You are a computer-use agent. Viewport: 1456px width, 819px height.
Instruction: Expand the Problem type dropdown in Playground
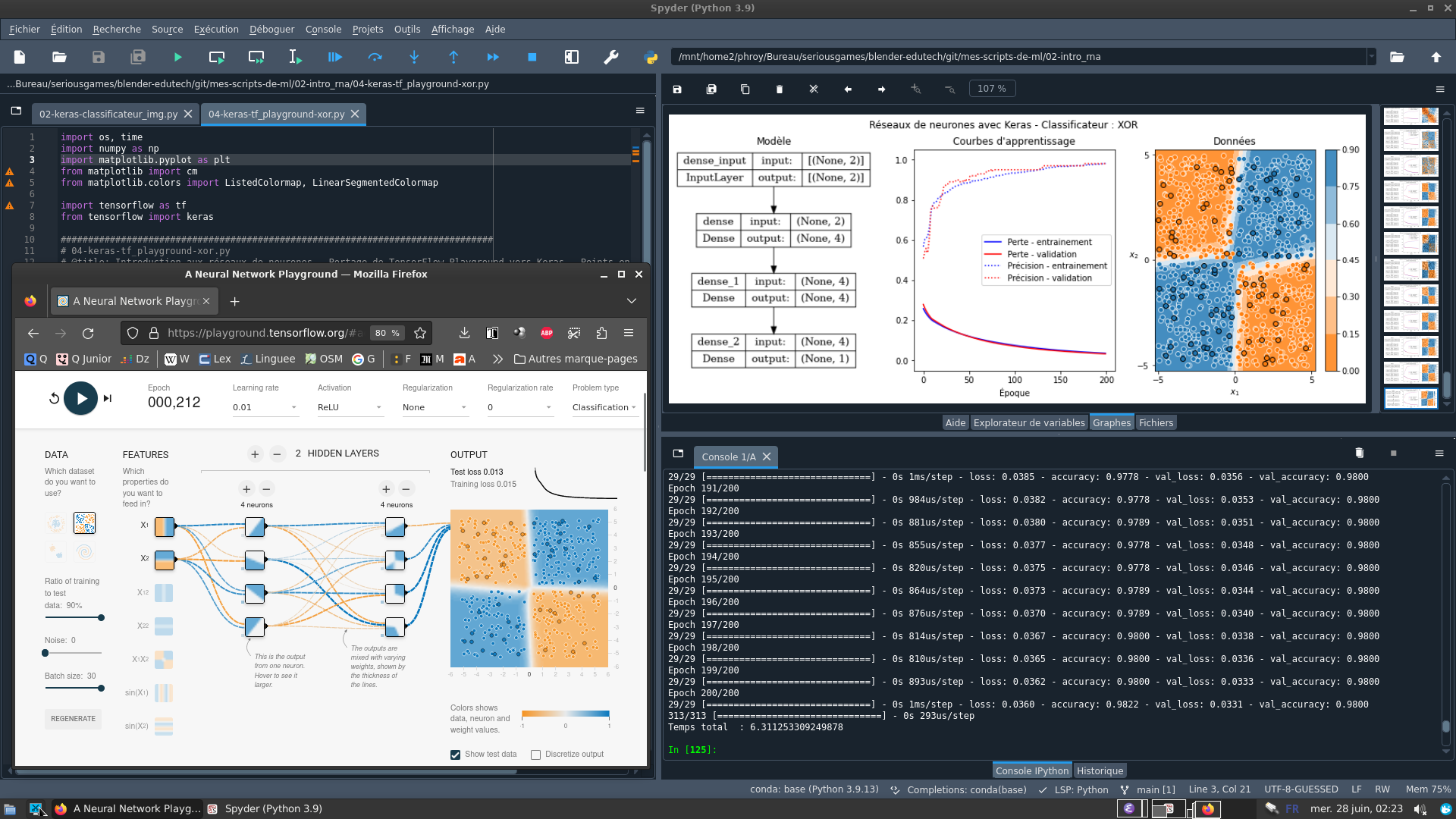click(602, 407)
